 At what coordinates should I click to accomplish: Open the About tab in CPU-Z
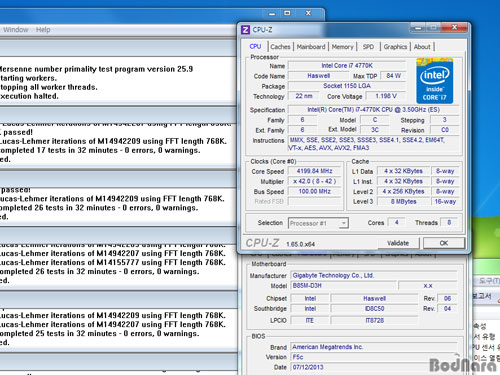click(x=422, y=47)
